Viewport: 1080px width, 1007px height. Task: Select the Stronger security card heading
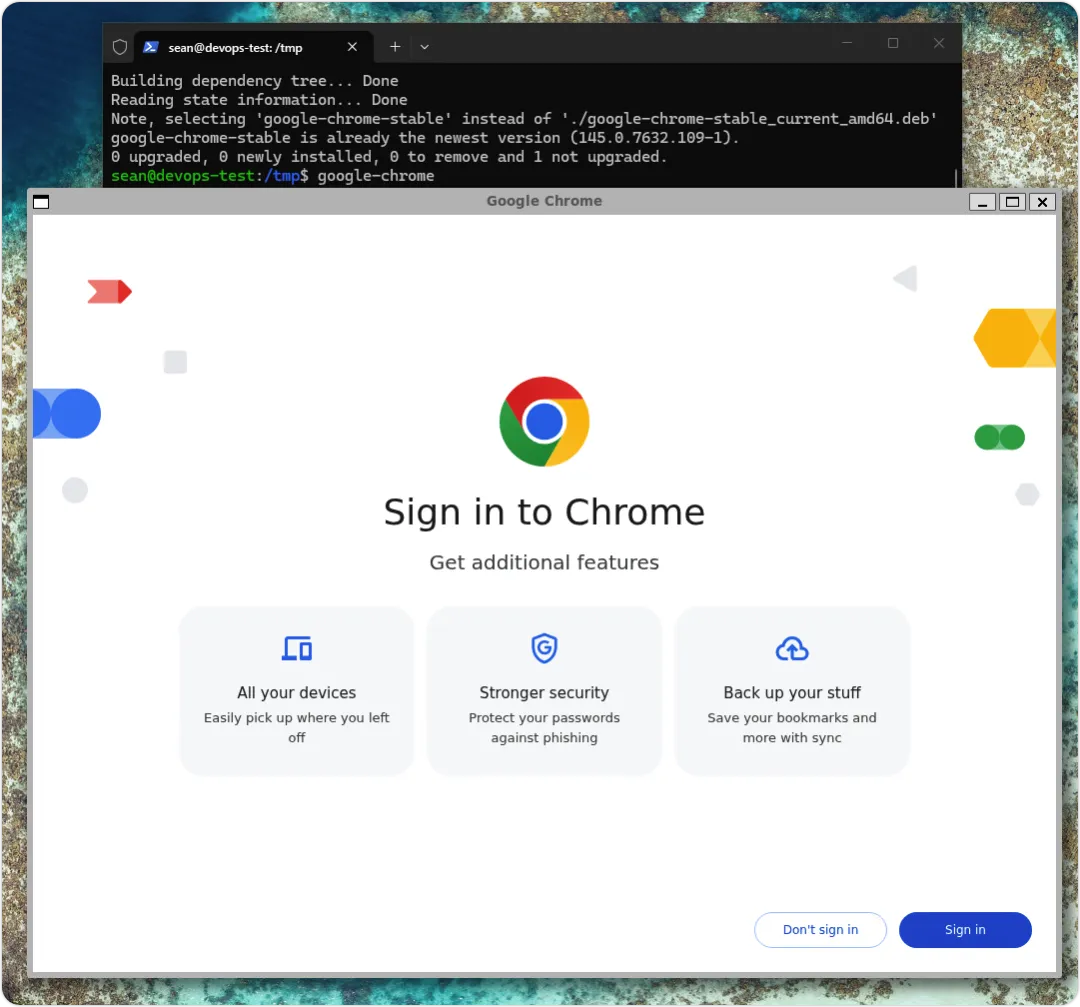pyautogui.click(x=543, y=692)
